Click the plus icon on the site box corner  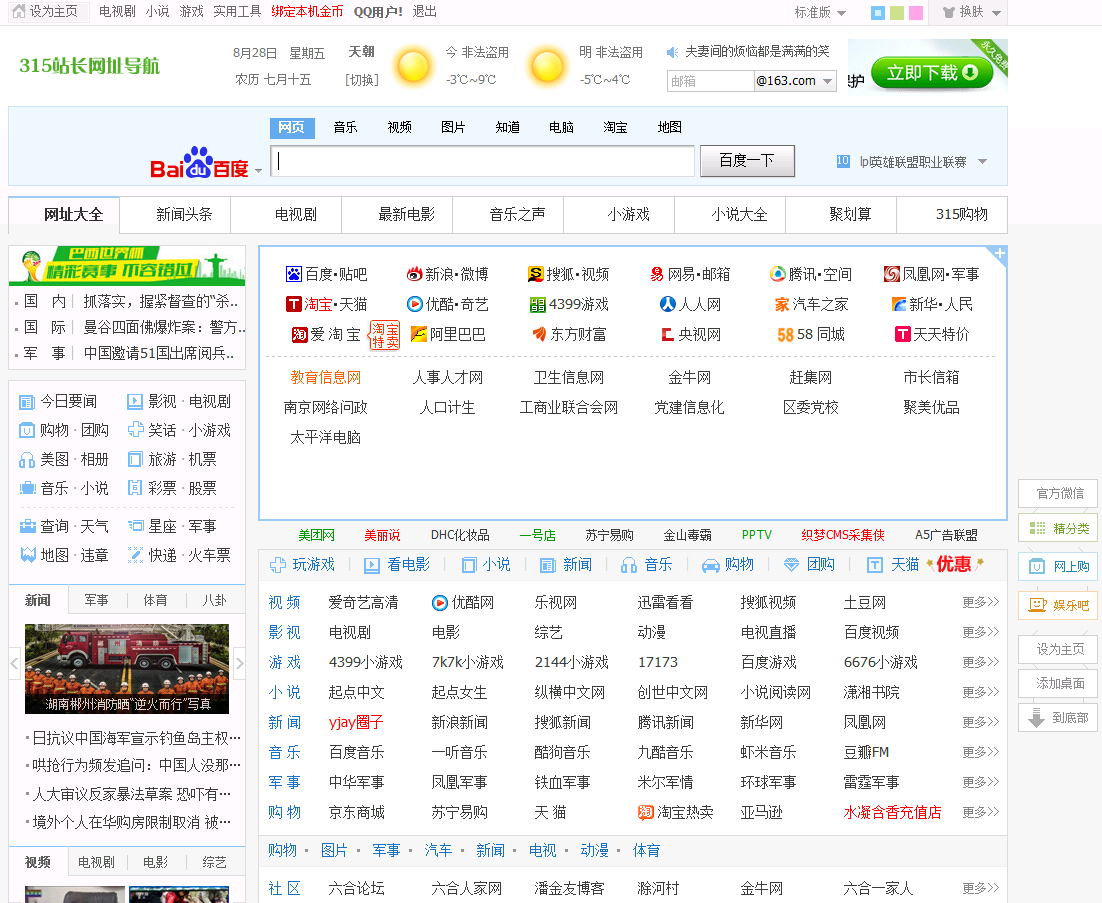(1000, 253)
